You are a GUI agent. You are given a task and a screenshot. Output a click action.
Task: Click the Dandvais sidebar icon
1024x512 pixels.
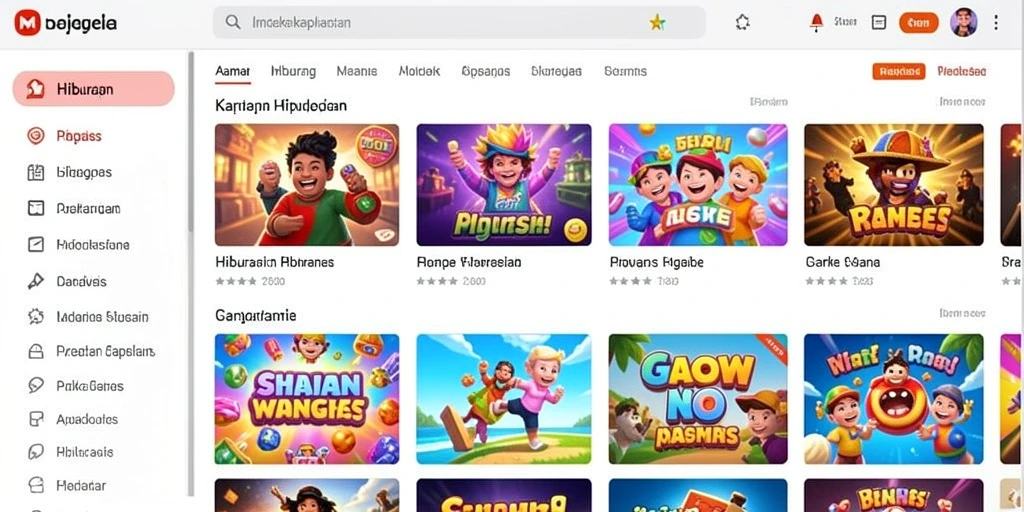(35, 281)
